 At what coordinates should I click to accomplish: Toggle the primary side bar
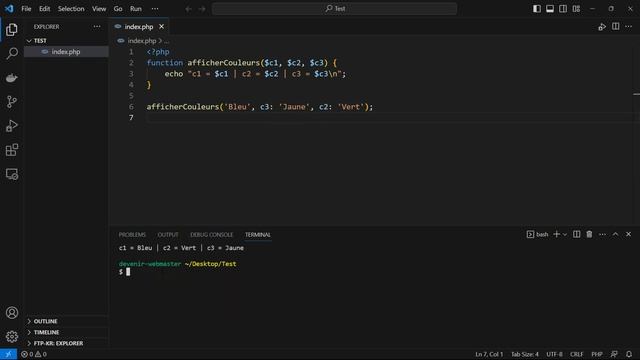pos(537,9)
